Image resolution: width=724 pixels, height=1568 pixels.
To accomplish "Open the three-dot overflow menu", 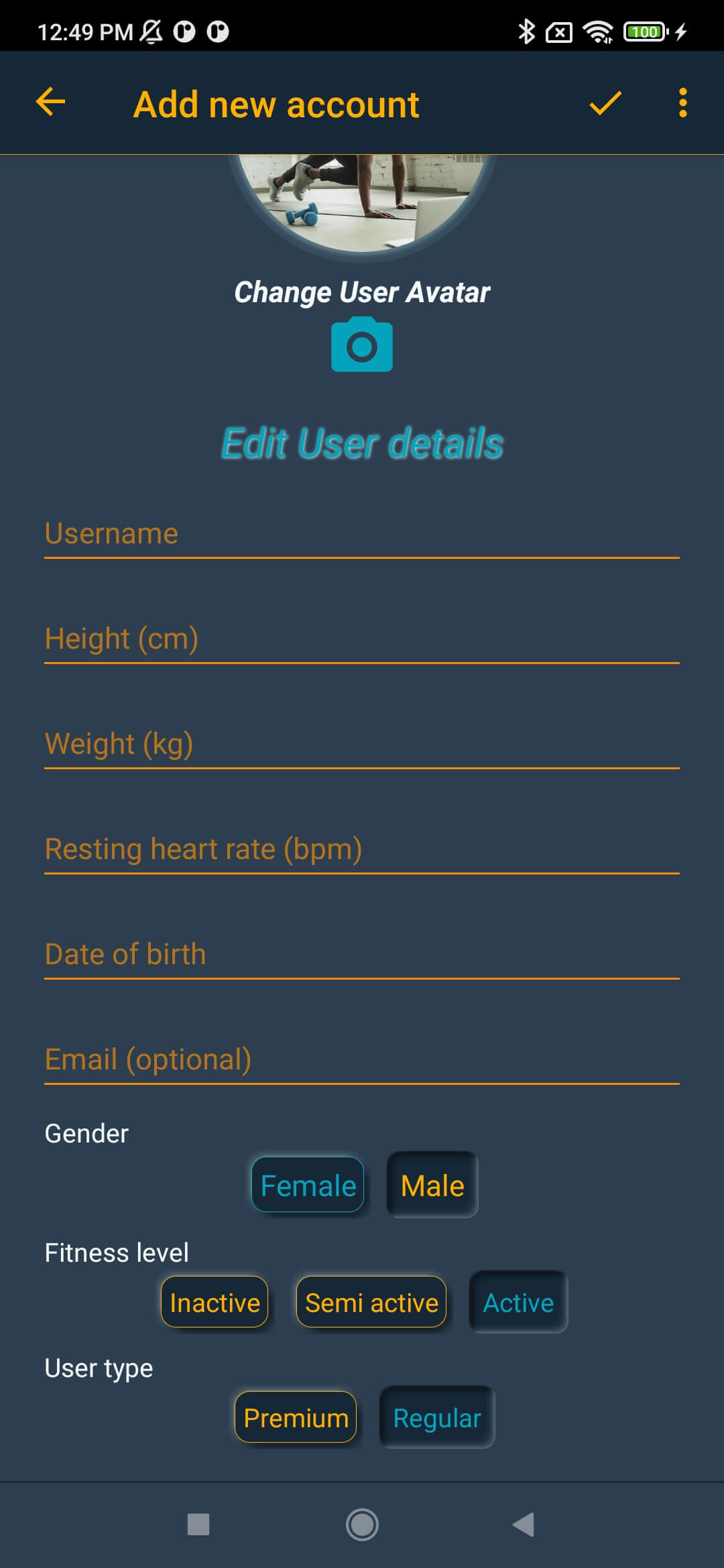I will pyautogui.click(x=682, y=103).
